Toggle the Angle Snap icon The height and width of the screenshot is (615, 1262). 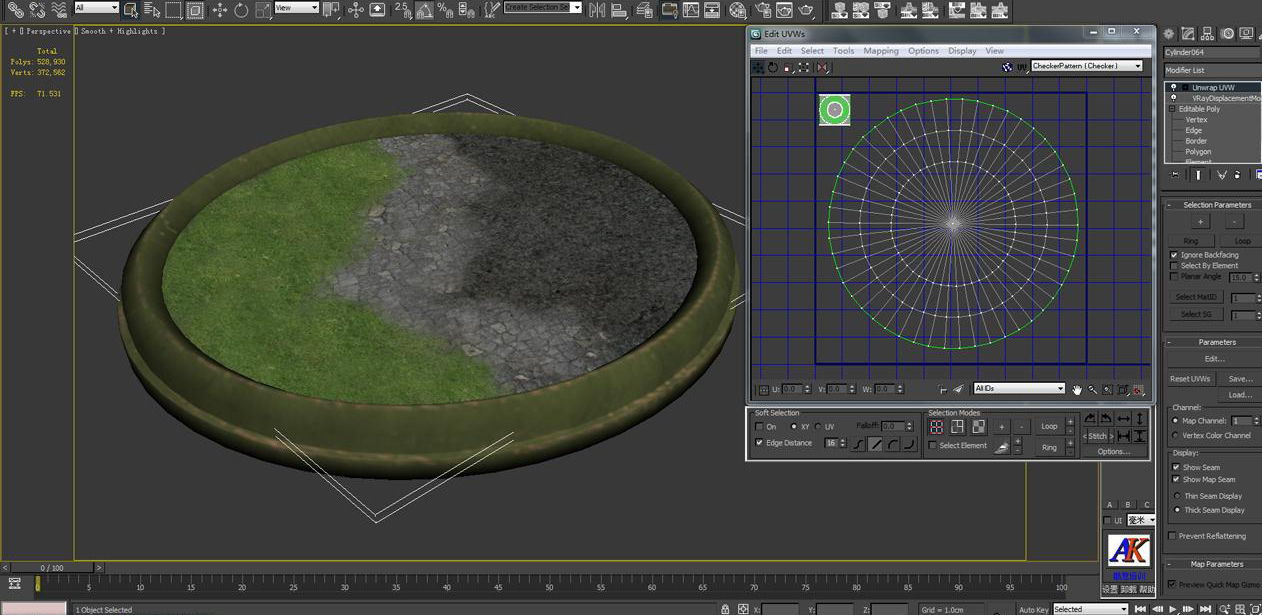point(424,10)
